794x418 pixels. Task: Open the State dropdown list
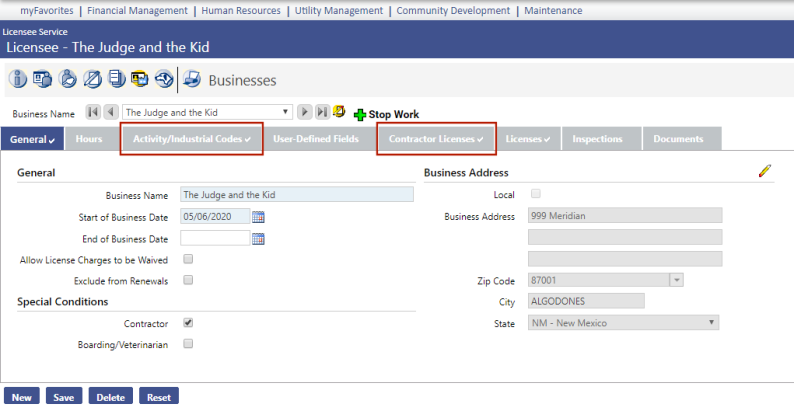712,323
